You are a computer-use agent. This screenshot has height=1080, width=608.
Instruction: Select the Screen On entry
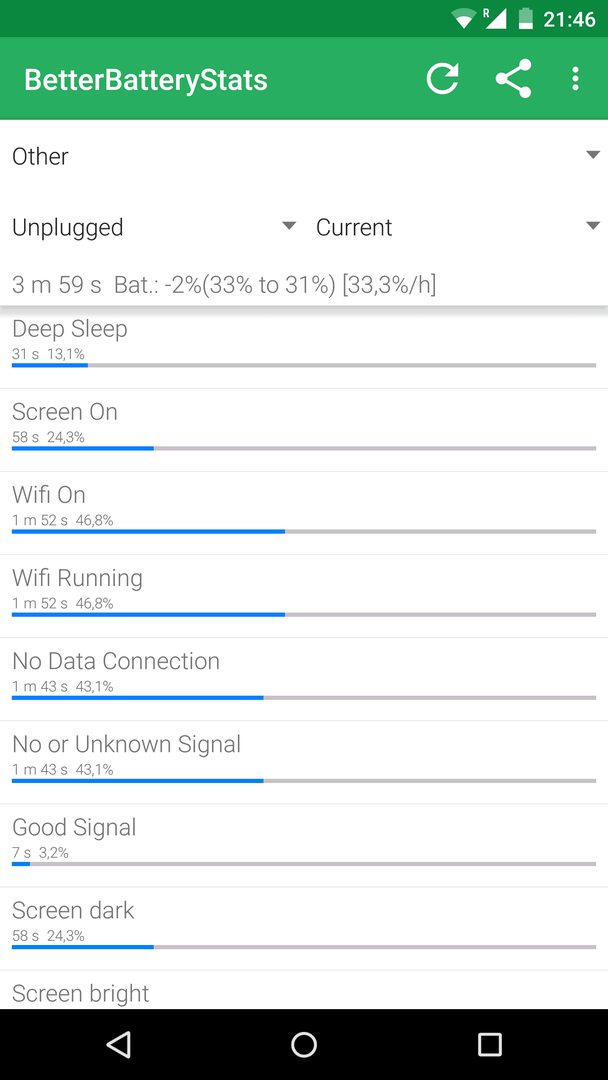(x=304, y=430)
